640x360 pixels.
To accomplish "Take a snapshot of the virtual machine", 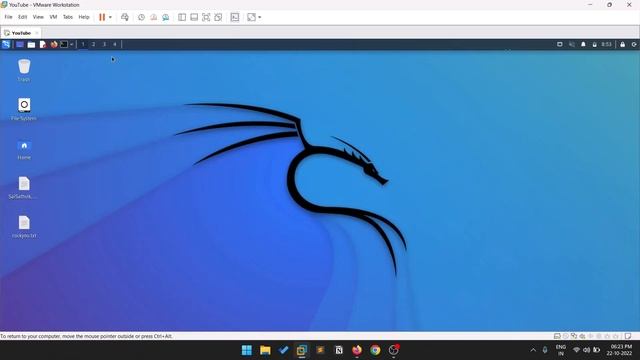I will tap(141, 17).
